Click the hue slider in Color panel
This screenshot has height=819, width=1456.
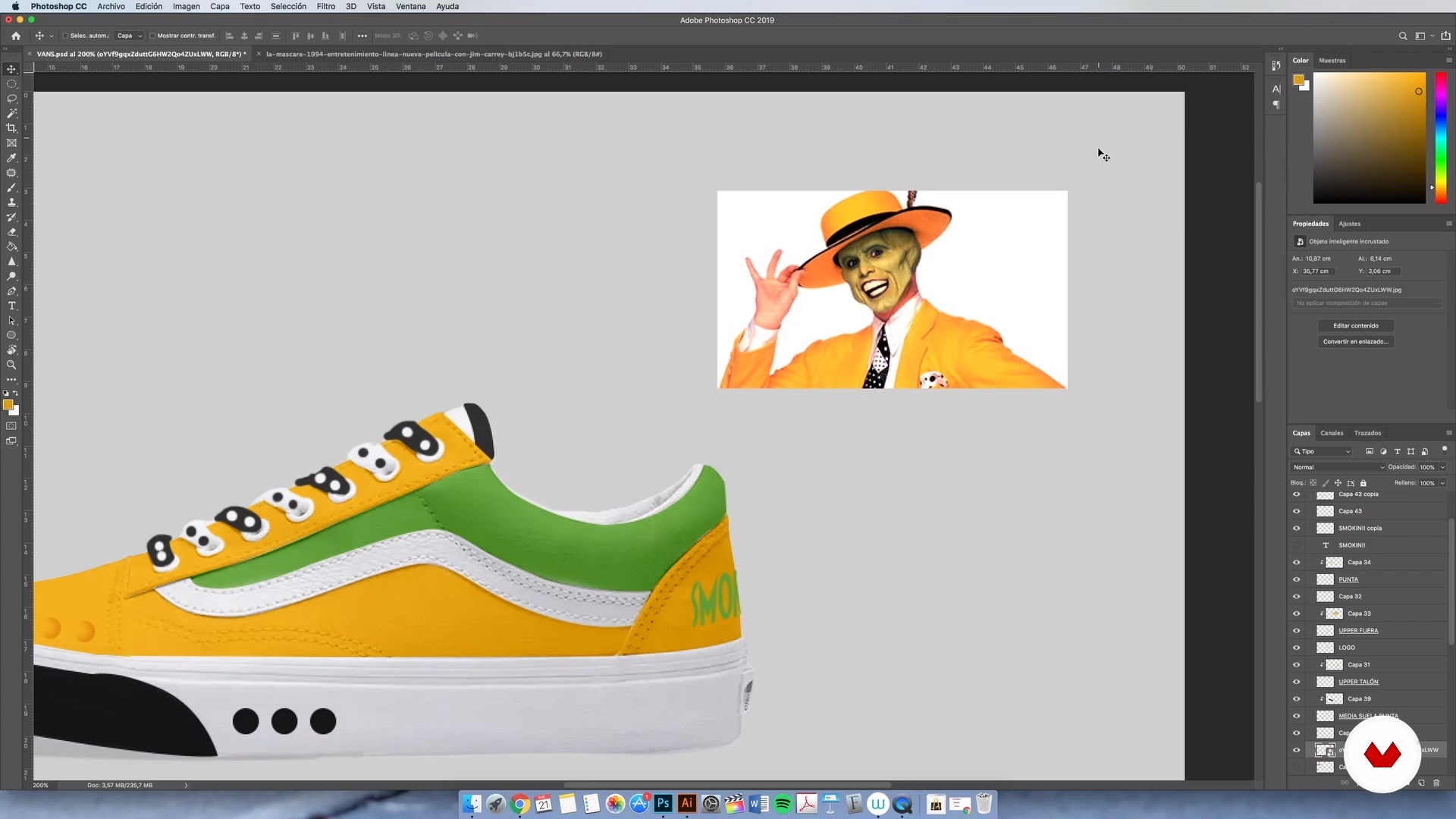point(1441,138)
